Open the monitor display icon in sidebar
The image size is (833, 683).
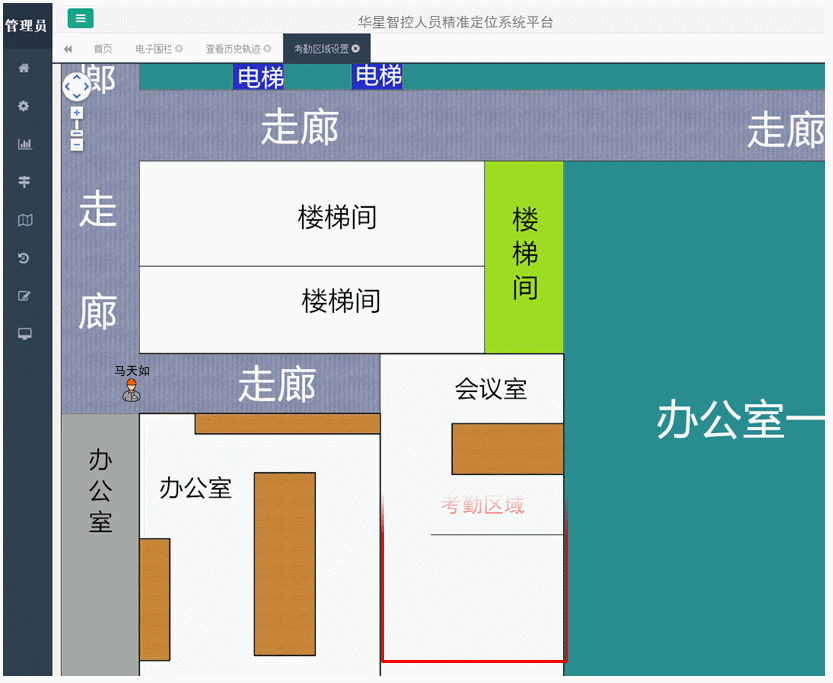click(23, 334)
